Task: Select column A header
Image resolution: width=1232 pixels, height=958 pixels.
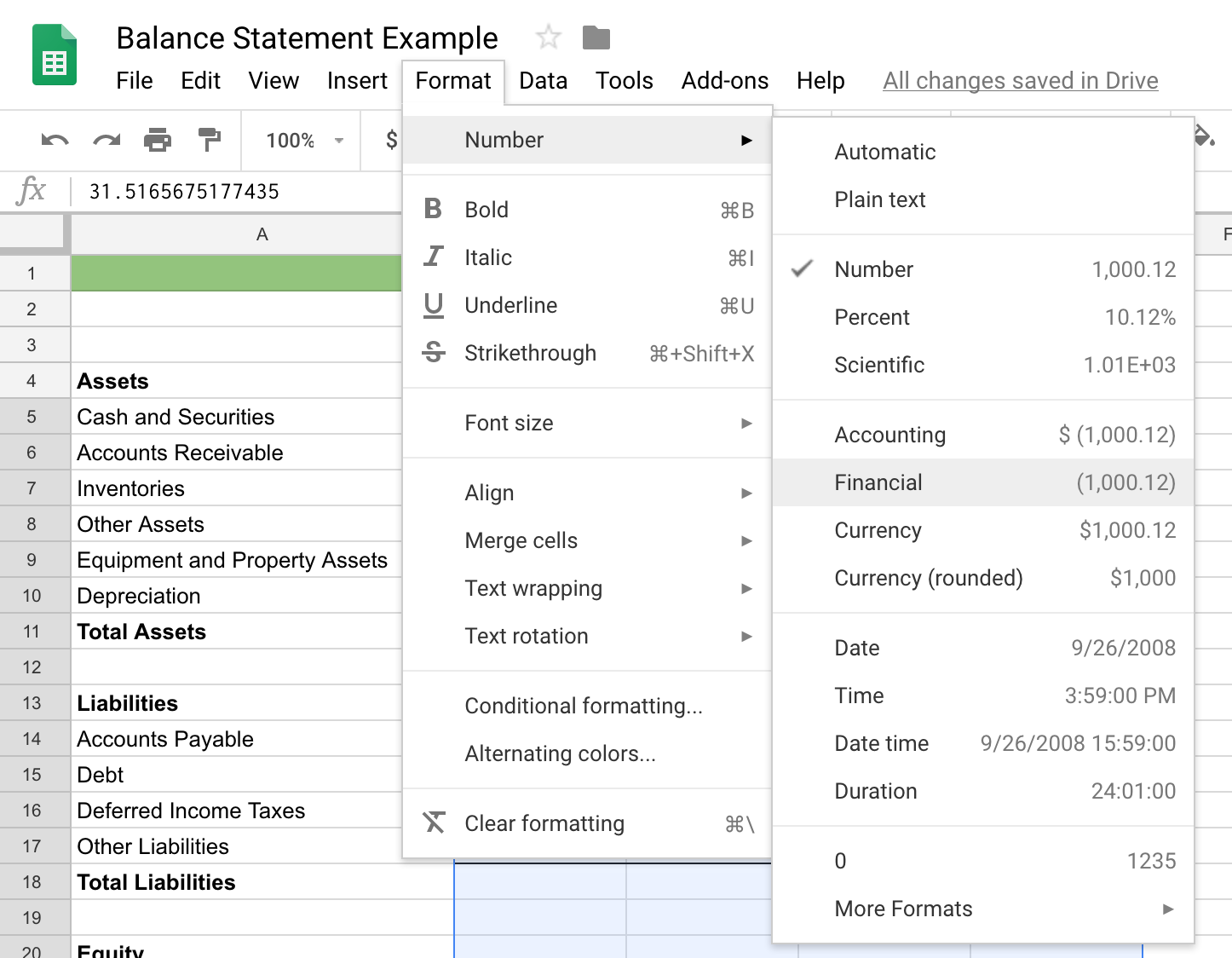Action: tap(237, 234)
